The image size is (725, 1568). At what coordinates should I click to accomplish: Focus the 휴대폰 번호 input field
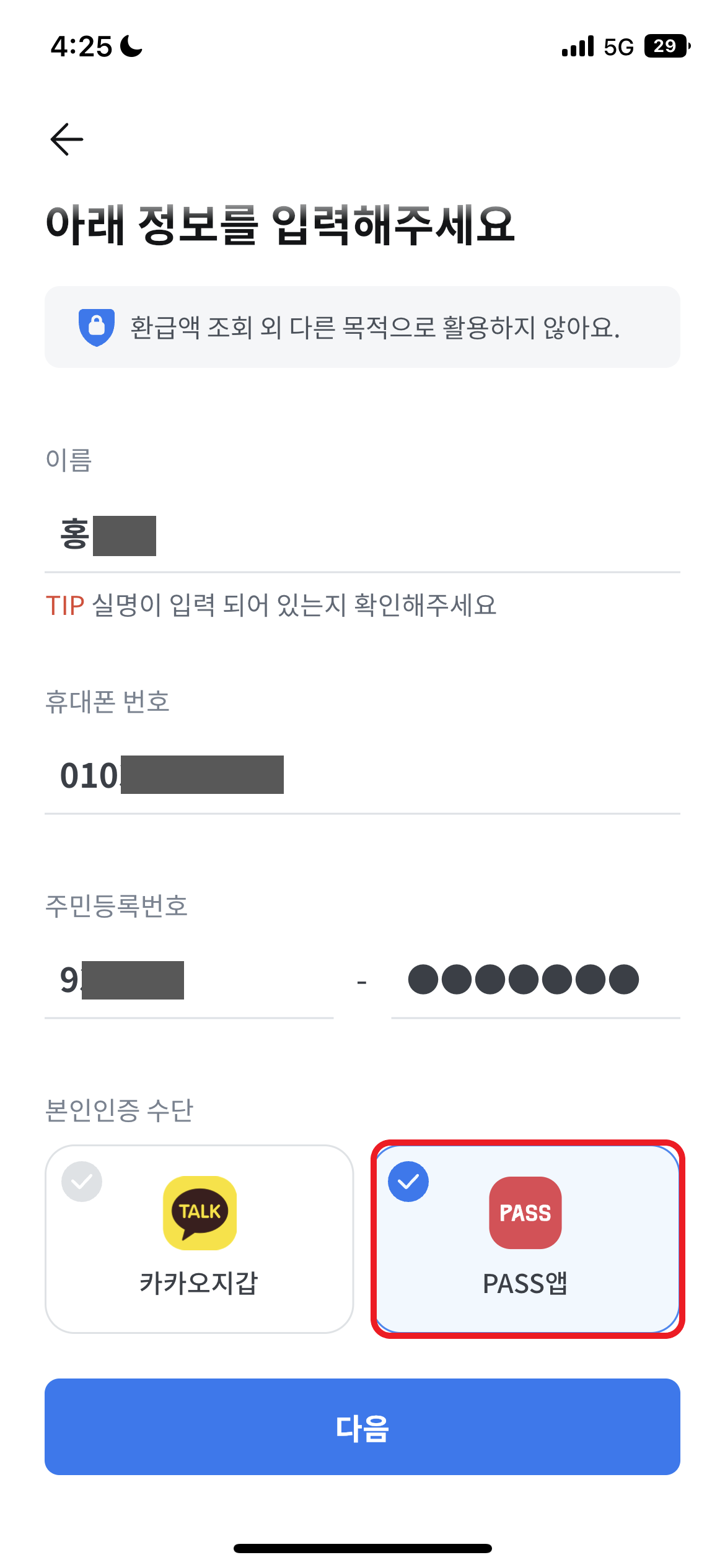point(362,776)
